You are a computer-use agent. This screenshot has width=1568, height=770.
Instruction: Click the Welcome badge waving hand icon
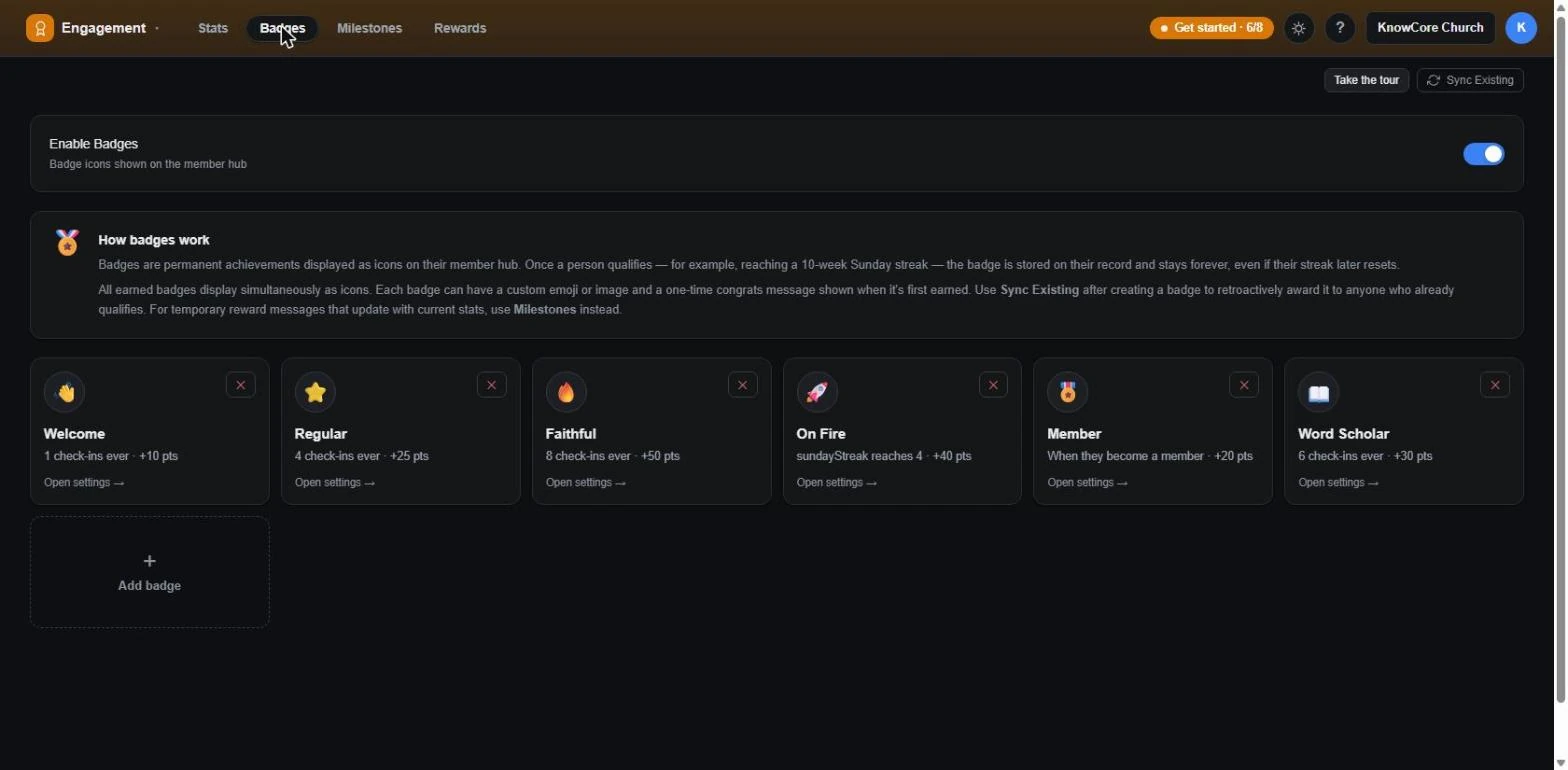[x=65, y=392]
